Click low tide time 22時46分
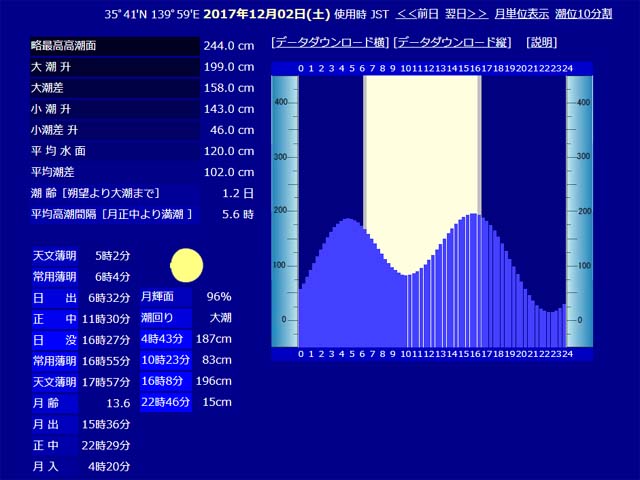640x480 pixels. [166, 402]
